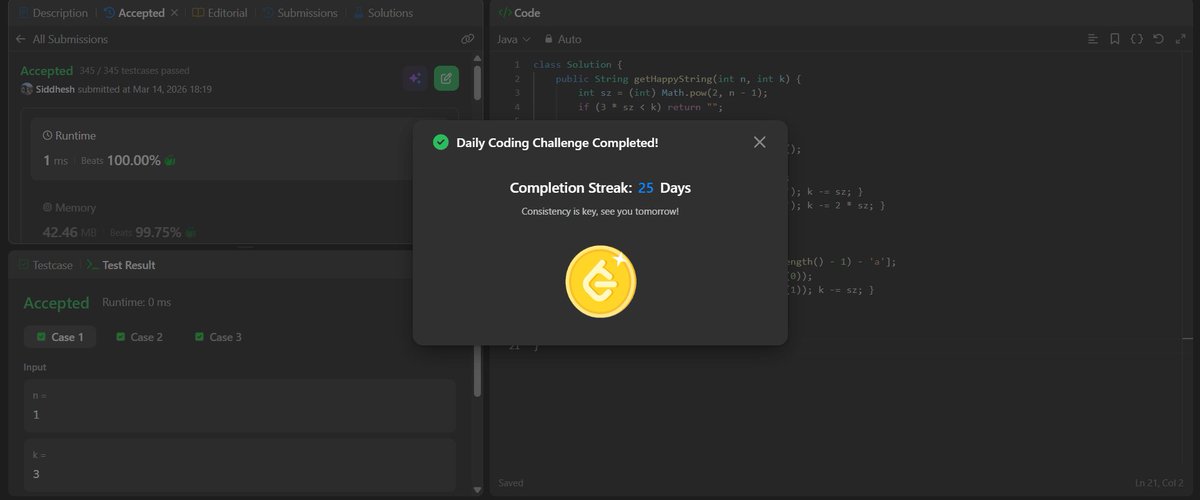Expand editor to fullscreen
The height and width of the screenshot is (500, 1200).
coord(1179,39)
